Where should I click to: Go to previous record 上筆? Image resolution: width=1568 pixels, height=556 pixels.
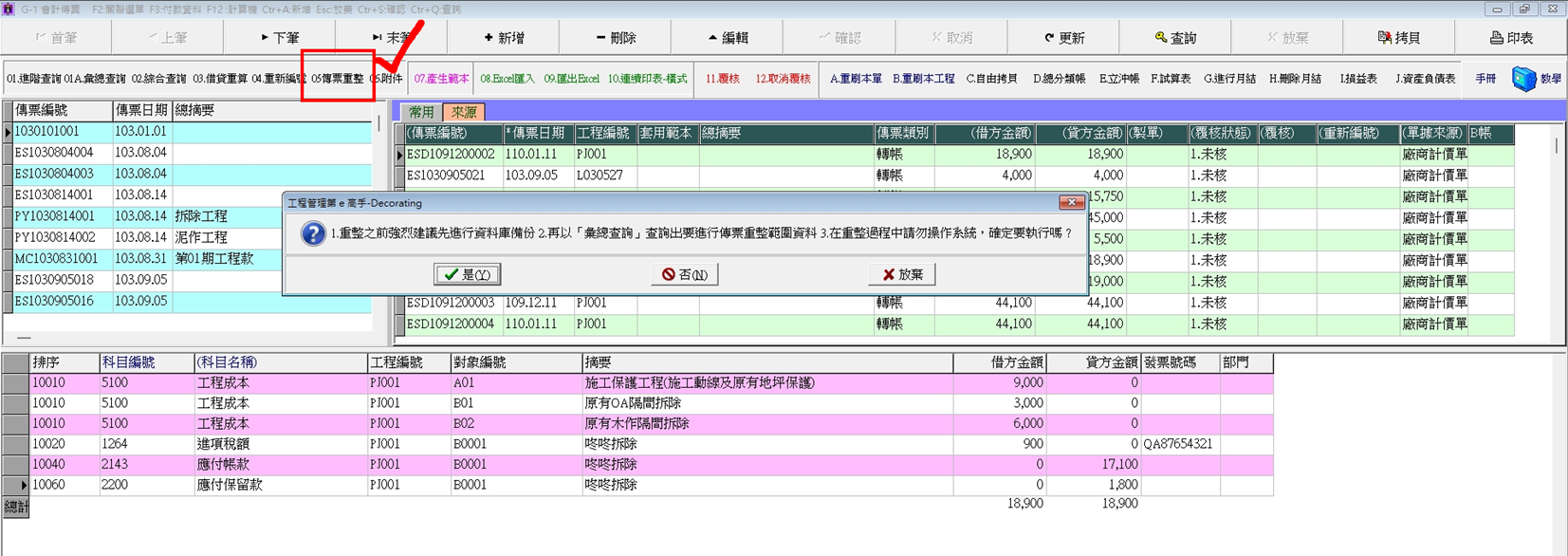[x=168, y=38]
